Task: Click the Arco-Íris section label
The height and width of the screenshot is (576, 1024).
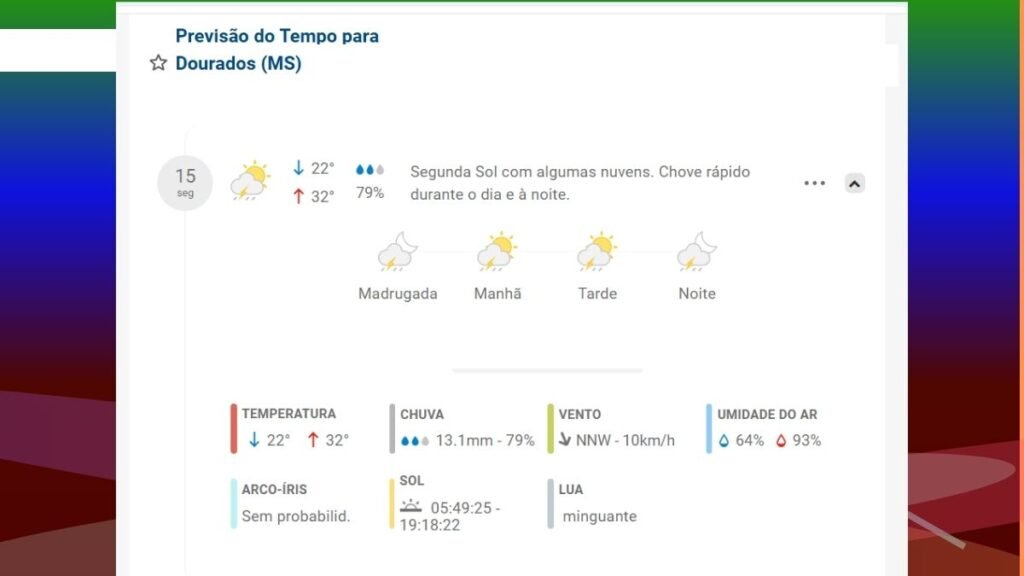Action: [x=274, y=490]
